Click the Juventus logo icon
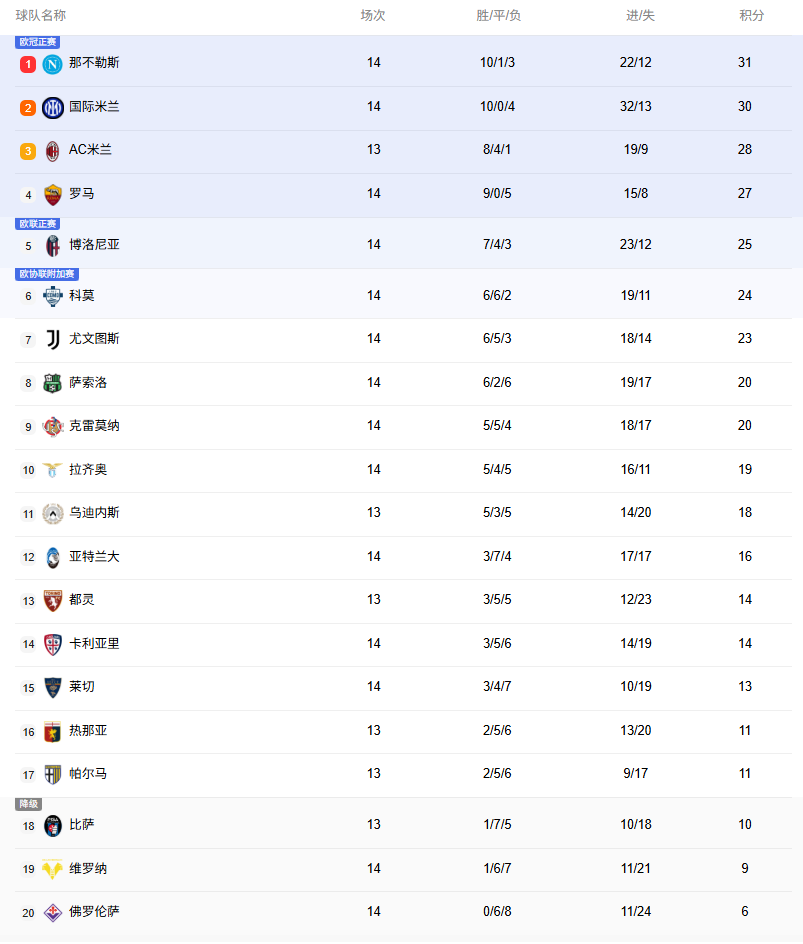This screenshot has width=803, height=944. tap(53, 339)
